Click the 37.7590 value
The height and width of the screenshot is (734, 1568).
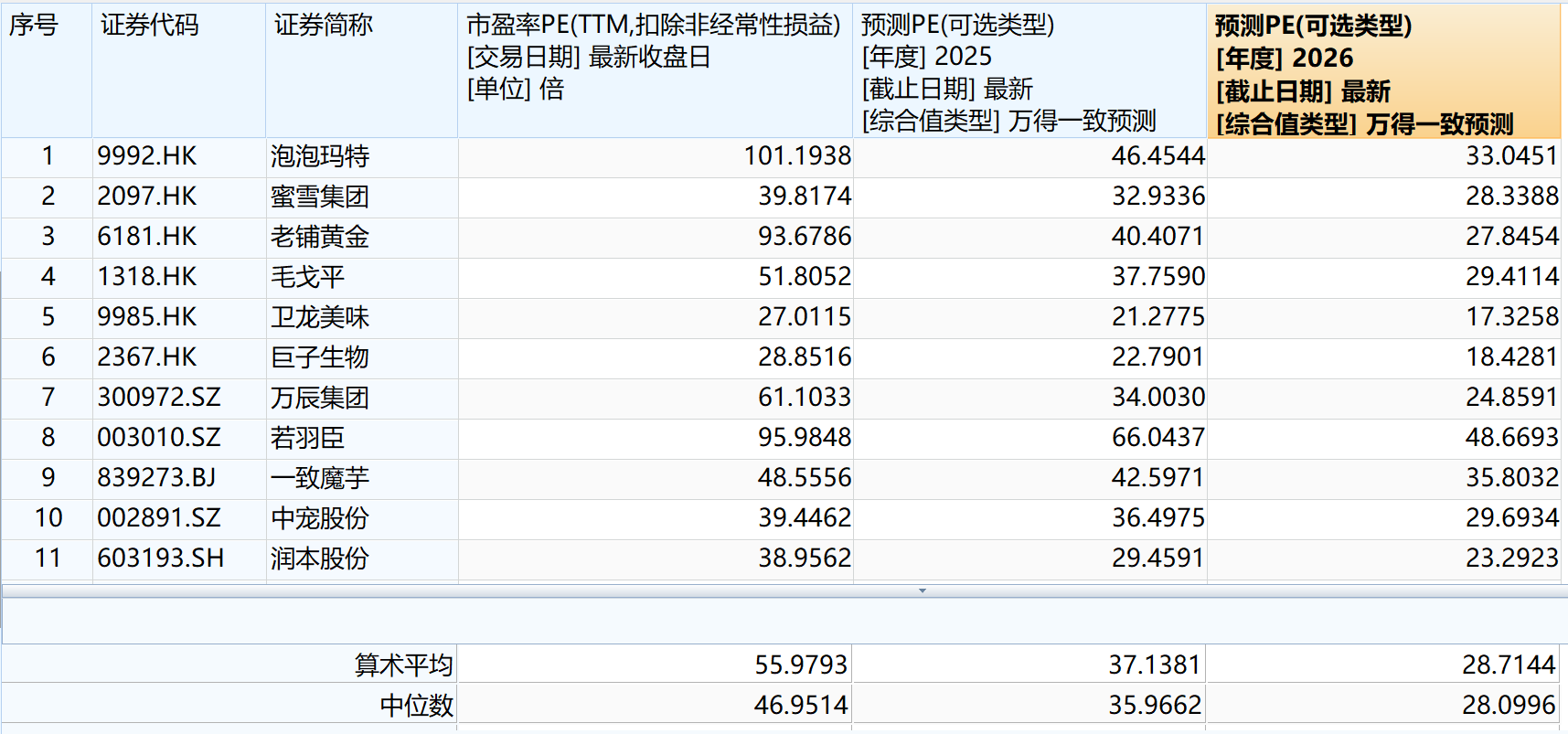[x=1158, y=277]
